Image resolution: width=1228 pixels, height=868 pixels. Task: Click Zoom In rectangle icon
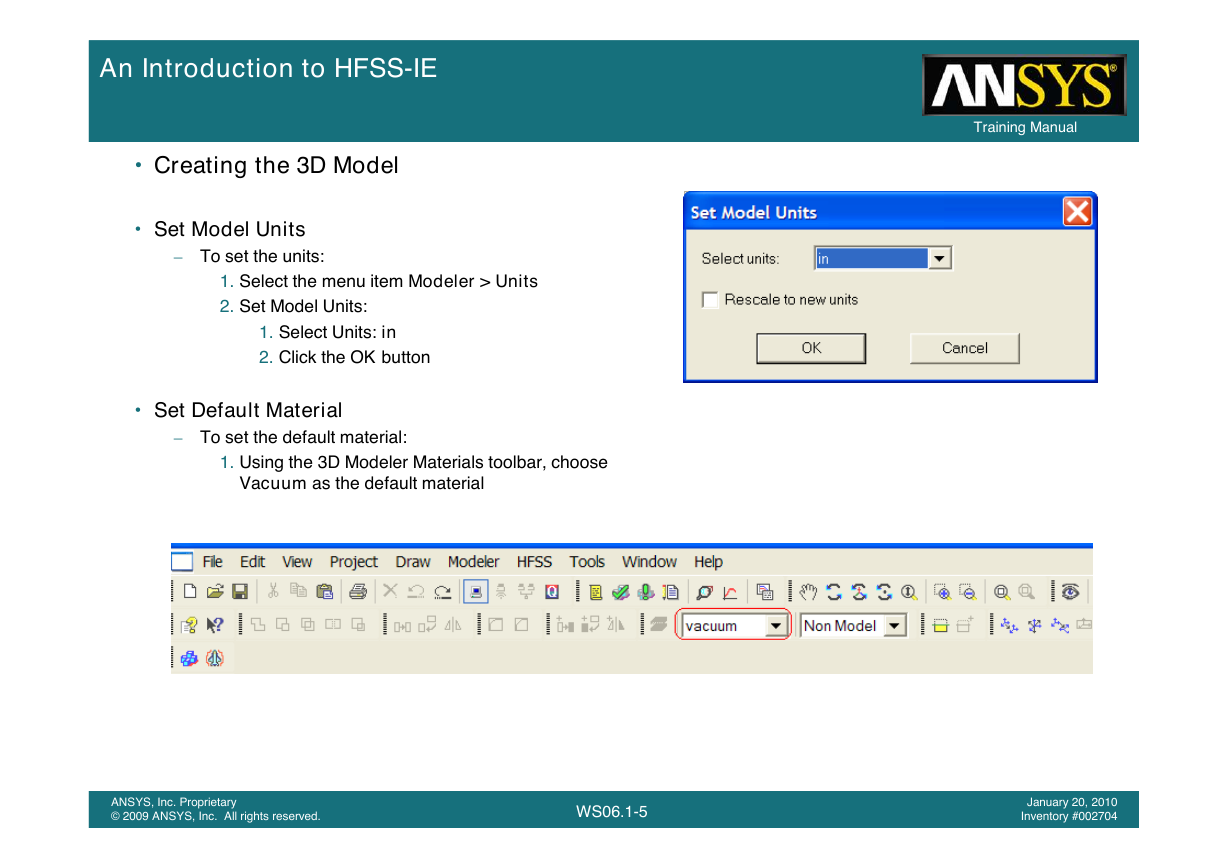coord(942,592)
